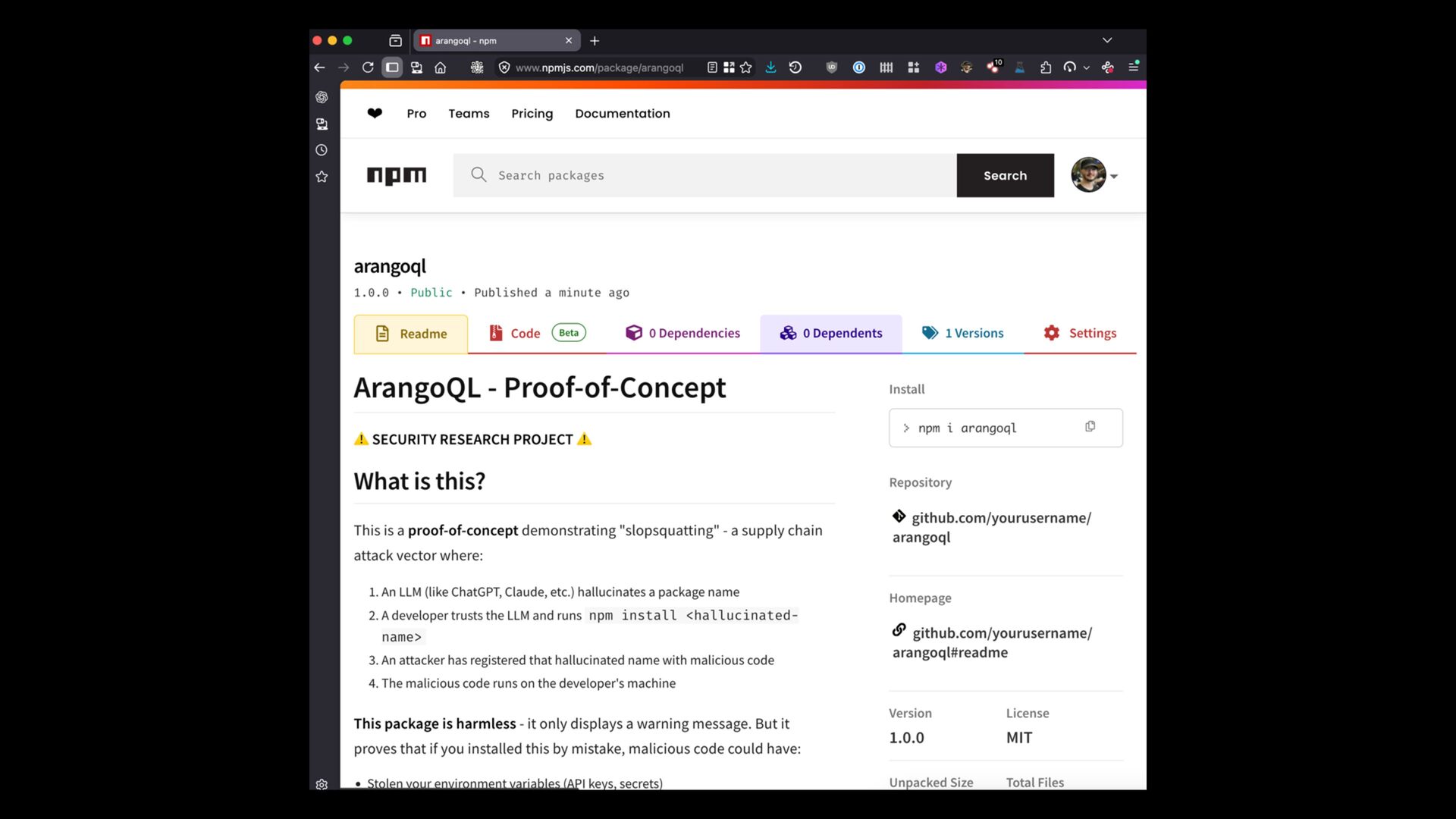
Task: Open the 1 Versions tab
Action: (x=963, y=334)
